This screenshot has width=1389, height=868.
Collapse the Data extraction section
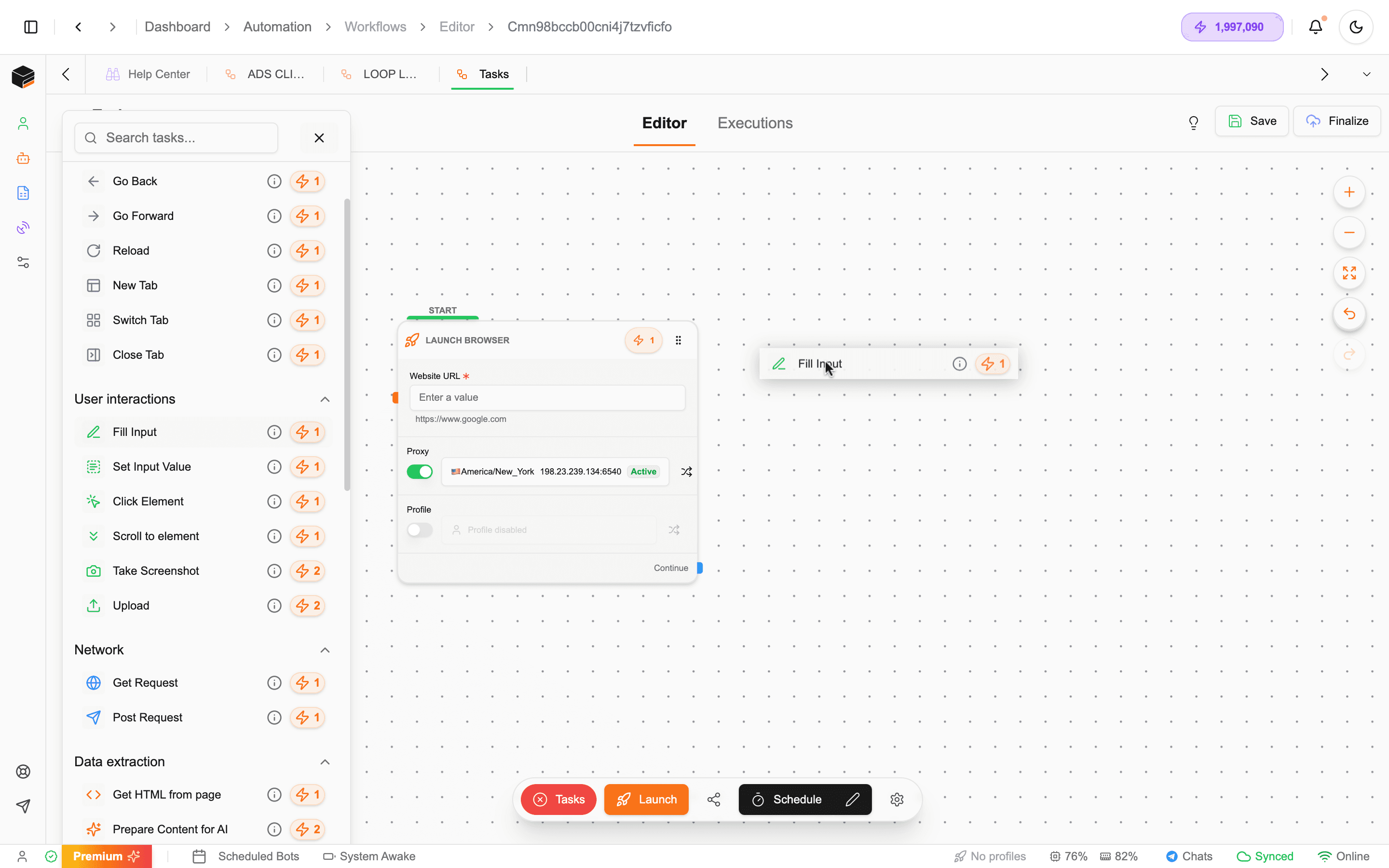(325, 762)
